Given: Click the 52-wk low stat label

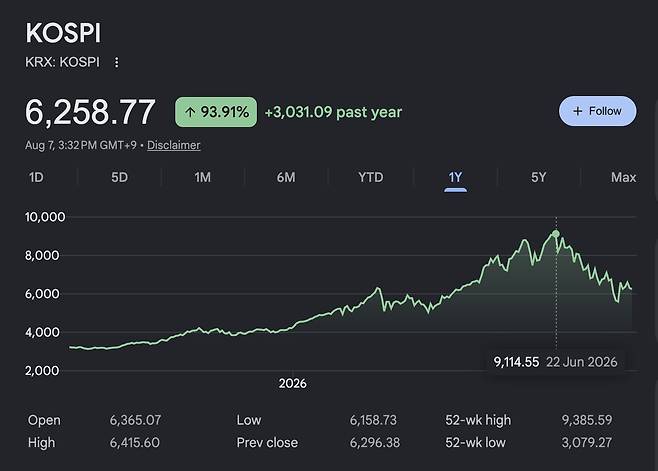Looking at the screenshot, I should [x=475, y=442].
